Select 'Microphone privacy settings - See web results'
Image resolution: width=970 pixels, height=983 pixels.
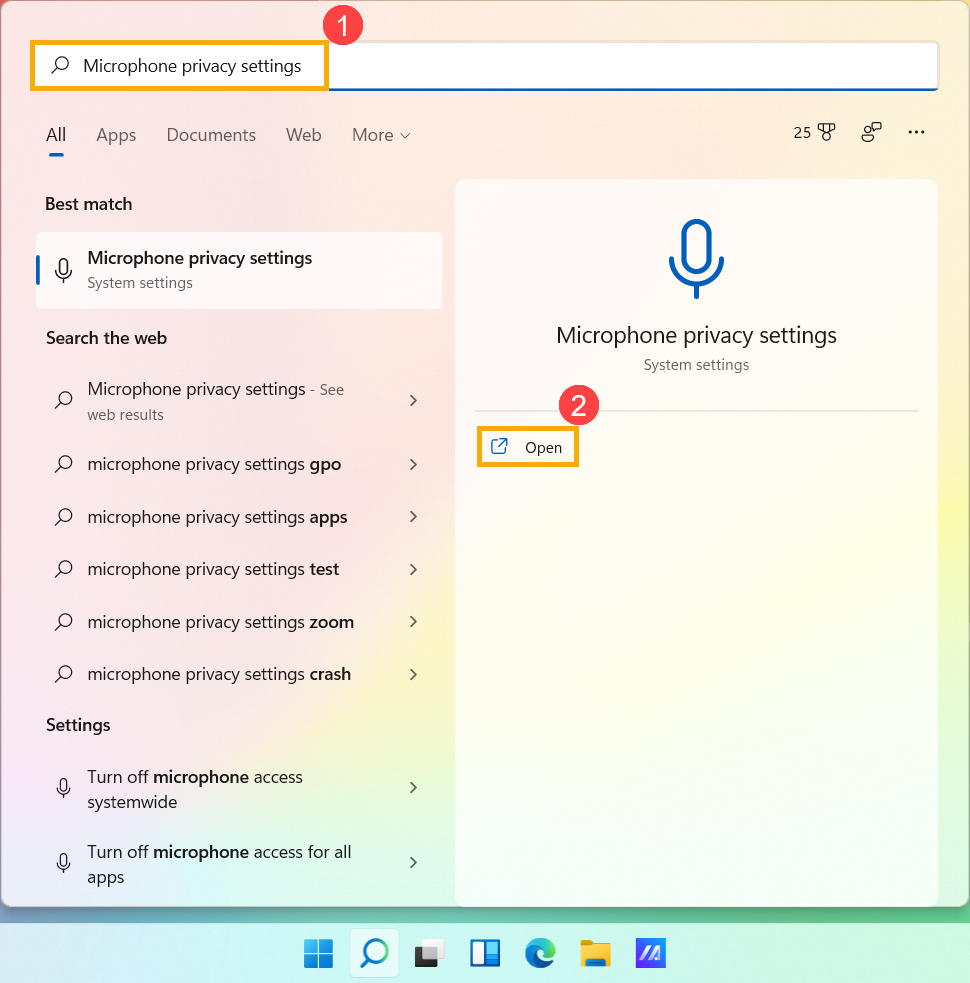pyautogui.click(x=239, y=401)
